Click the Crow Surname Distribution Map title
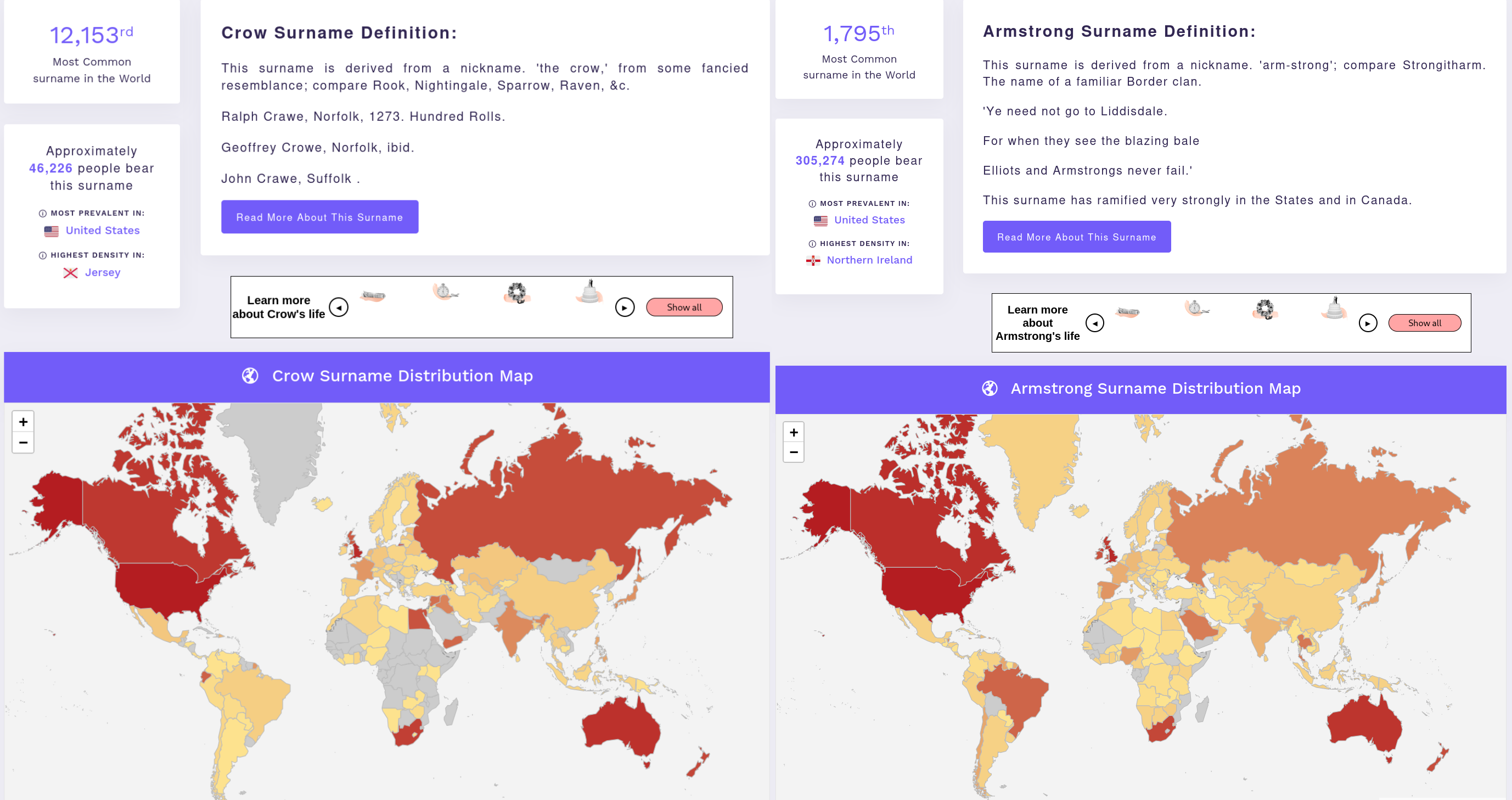The width and height of the screenshot is (1512, 800). click(x=403, y=376)
